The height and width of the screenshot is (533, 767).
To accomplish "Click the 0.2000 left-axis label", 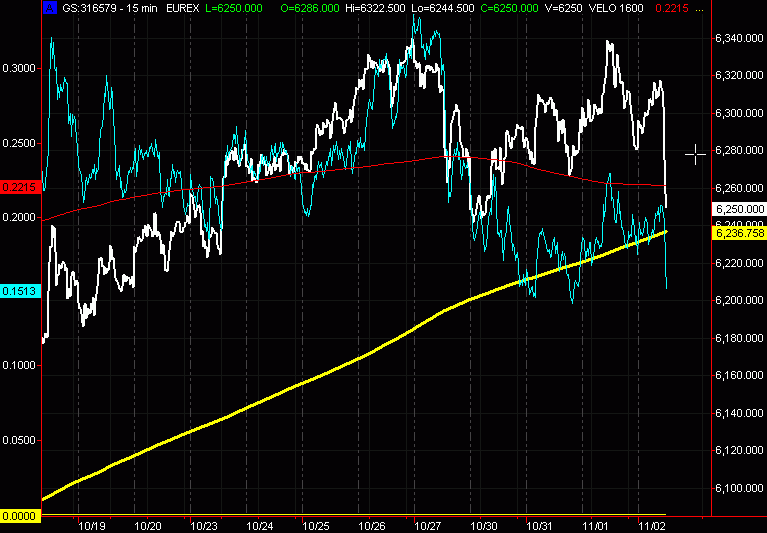I will tap(19, 217).
